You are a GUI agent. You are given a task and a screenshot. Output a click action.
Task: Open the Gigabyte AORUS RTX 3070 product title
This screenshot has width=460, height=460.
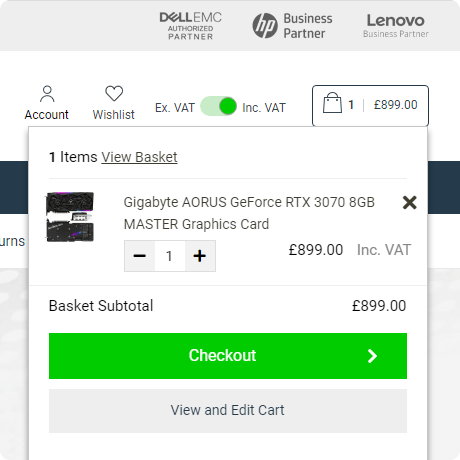249,213
